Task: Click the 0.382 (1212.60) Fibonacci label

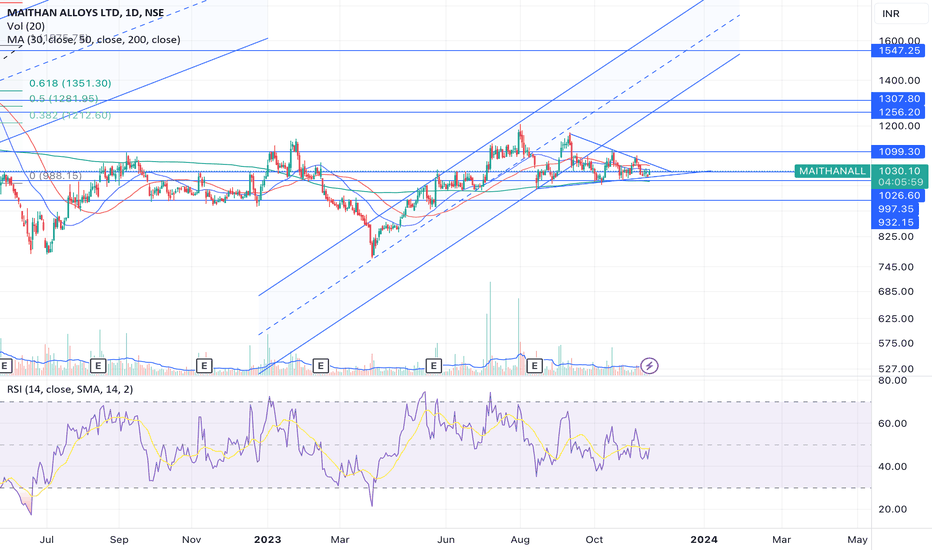Action: coord(70,115)
